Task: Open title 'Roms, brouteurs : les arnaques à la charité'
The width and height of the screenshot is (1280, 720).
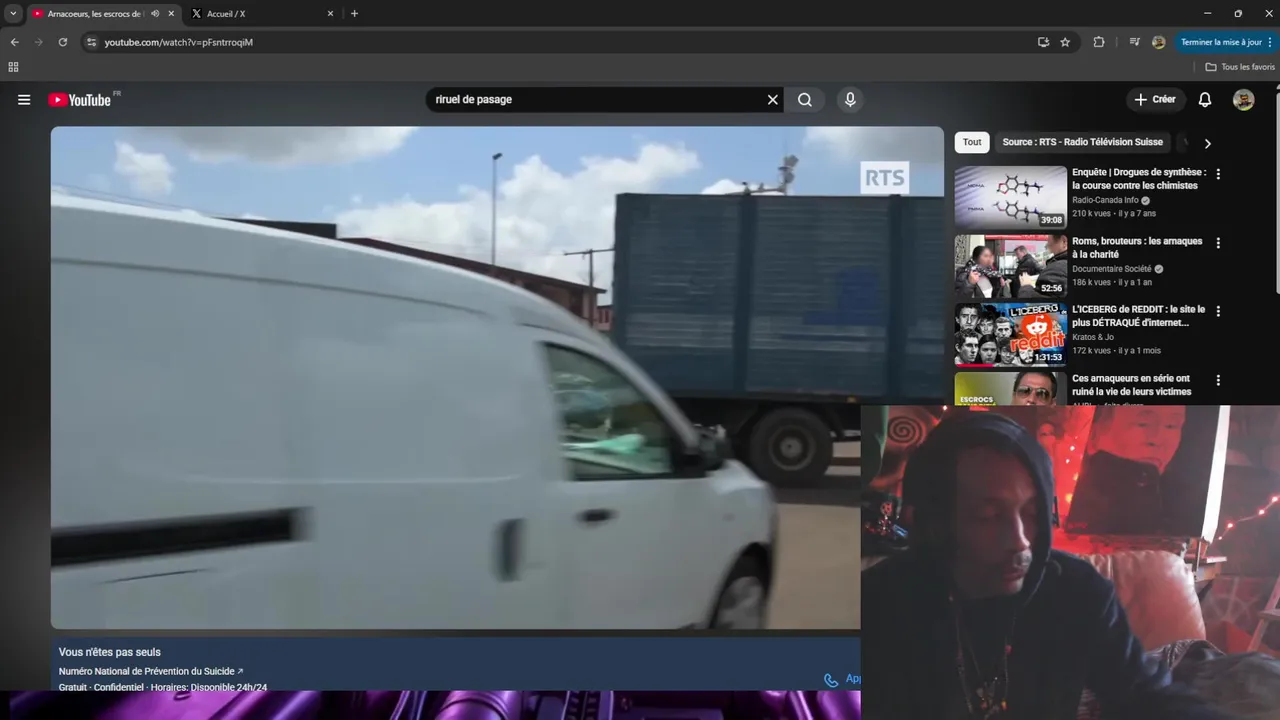Action: click(x=1137, y=248)
